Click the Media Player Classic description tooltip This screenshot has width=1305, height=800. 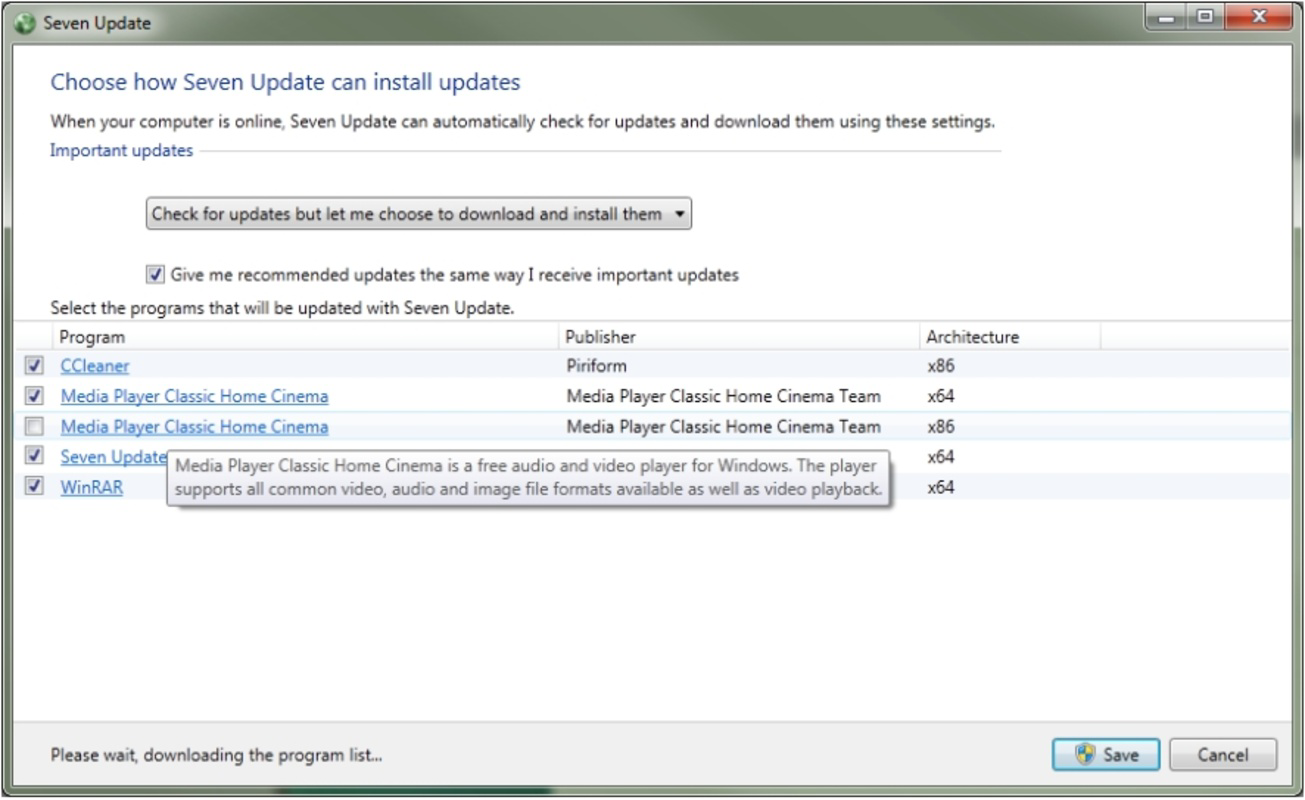[x=528, y=478]
